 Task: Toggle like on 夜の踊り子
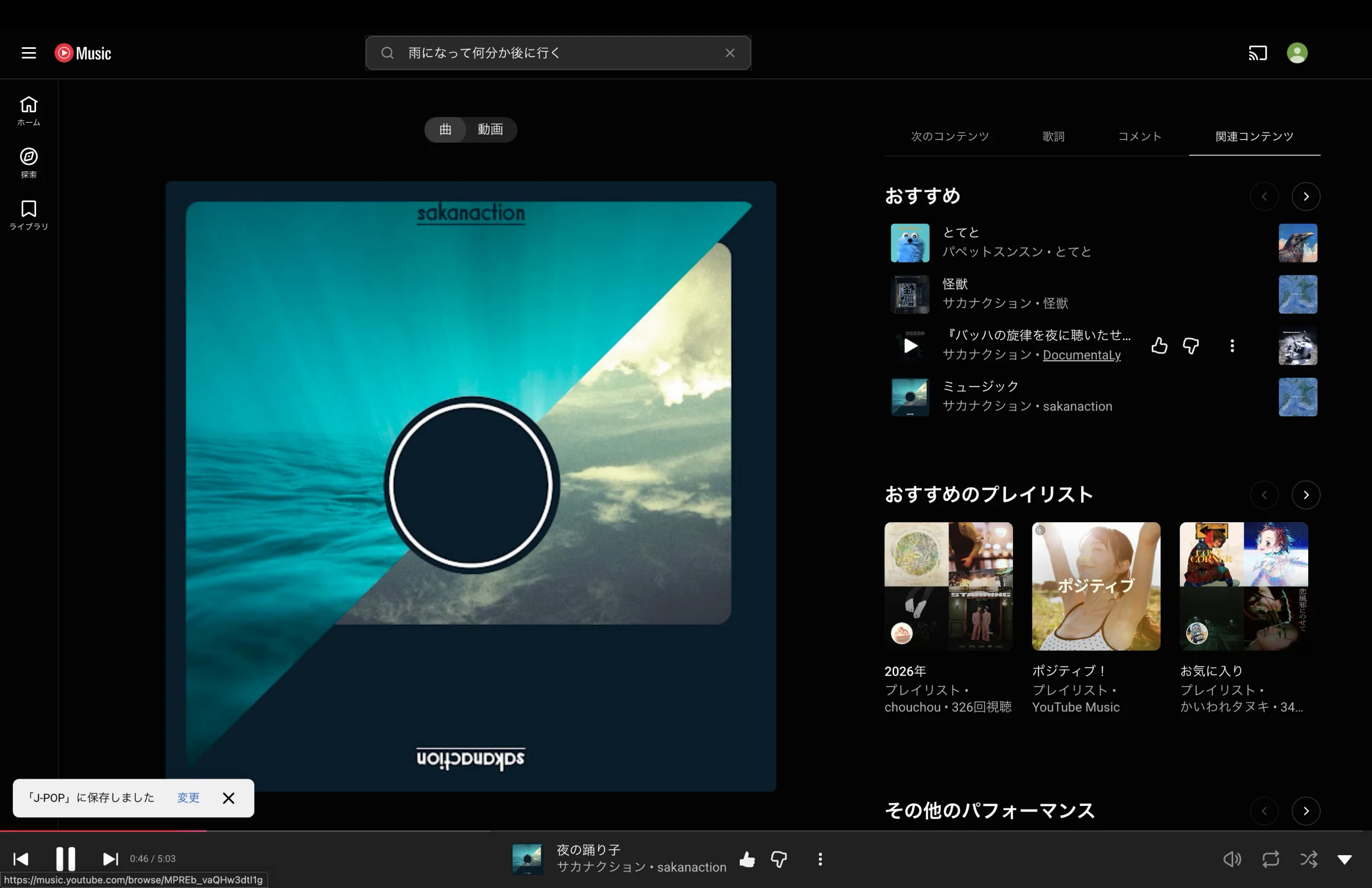coord(747,859)
